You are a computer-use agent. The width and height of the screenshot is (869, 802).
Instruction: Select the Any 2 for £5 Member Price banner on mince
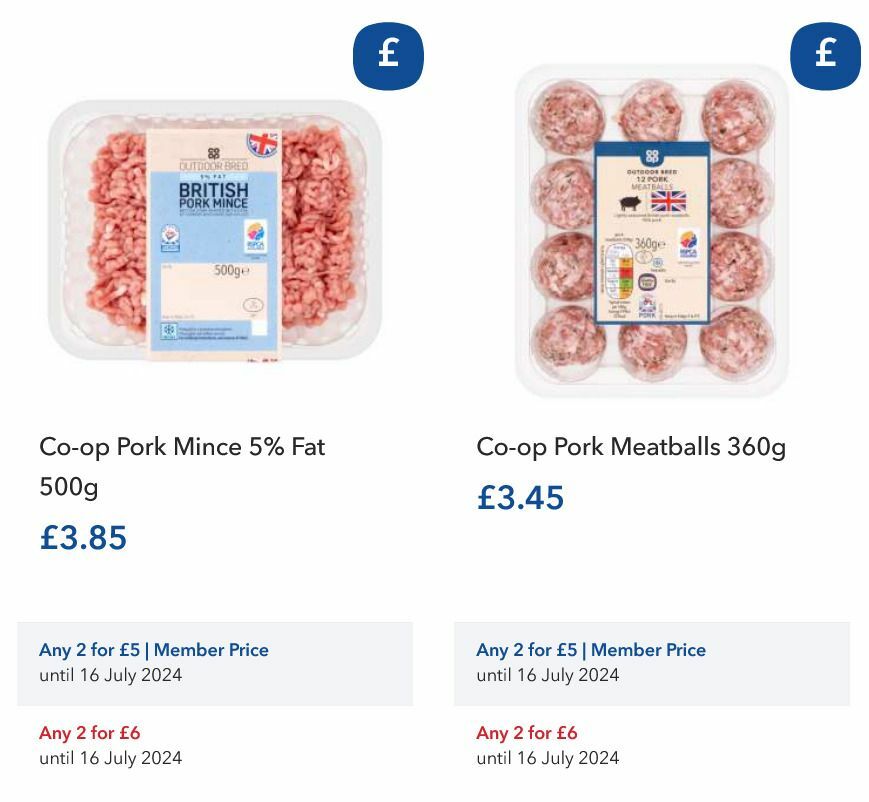(153, 649)
